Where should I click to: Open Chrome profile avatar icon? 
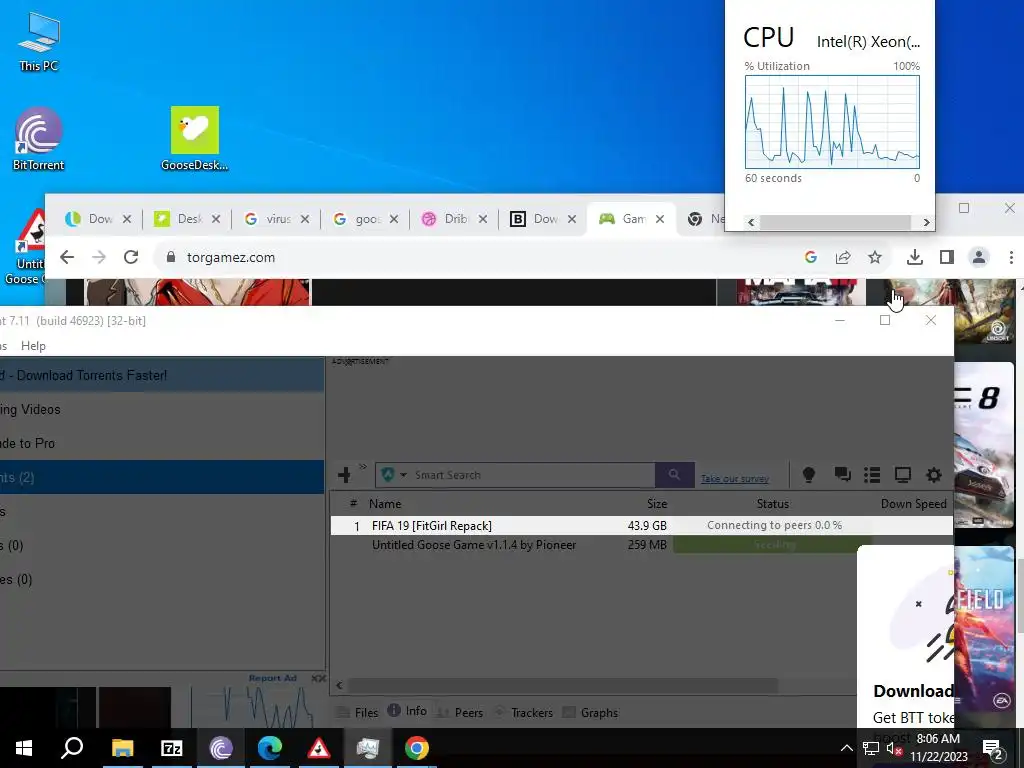click(x=979, y=257)
